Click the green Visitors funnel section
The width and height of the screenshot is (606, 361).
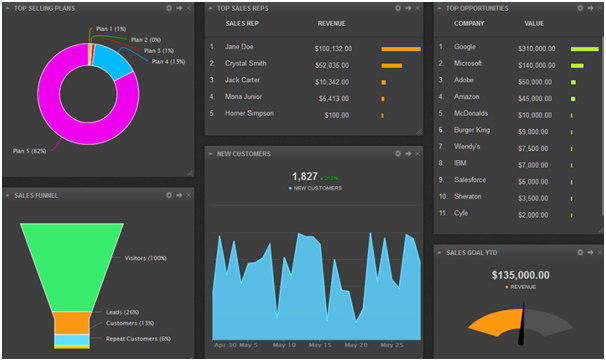[x=72, y=267]
